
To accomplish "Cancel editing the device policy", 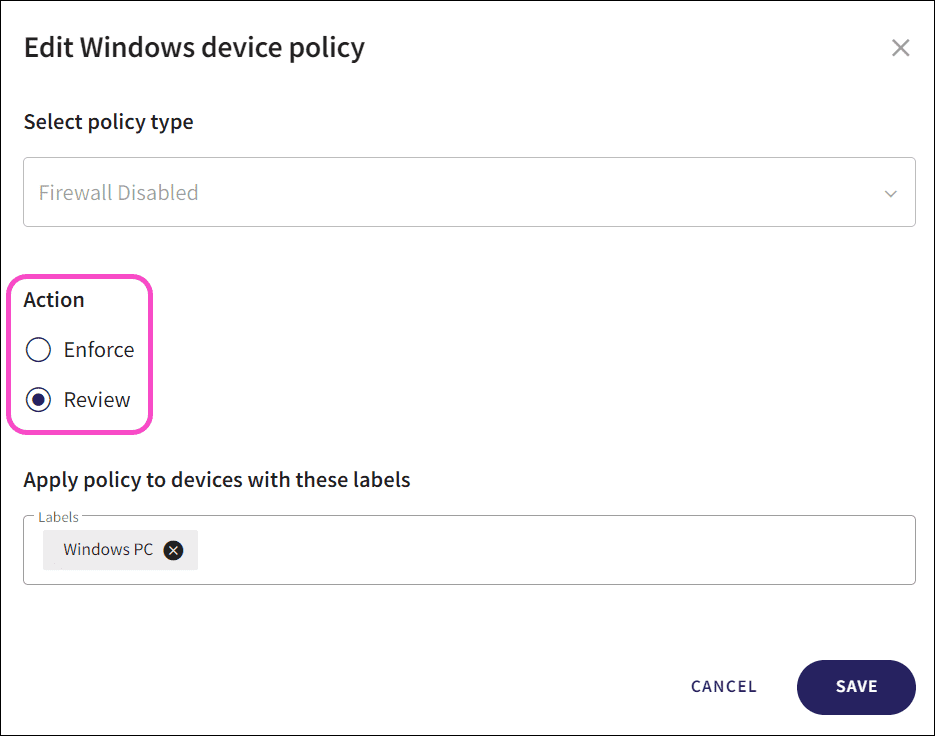I will point(723,687).
